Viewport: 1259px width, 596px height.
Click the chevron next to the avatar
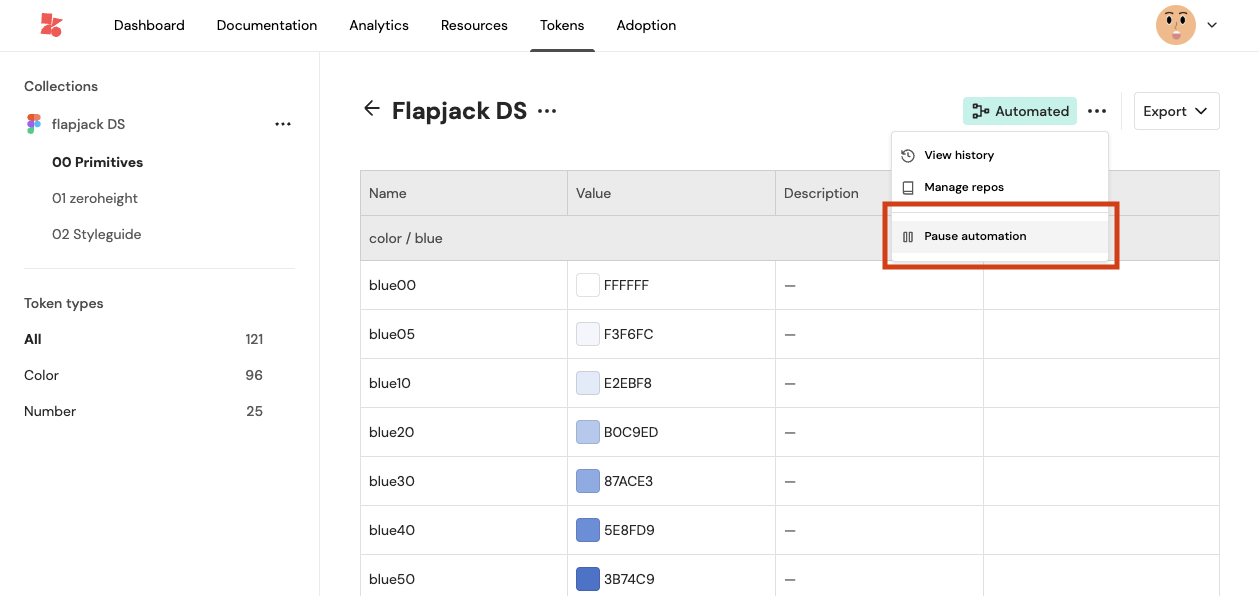coord(1212,25)
